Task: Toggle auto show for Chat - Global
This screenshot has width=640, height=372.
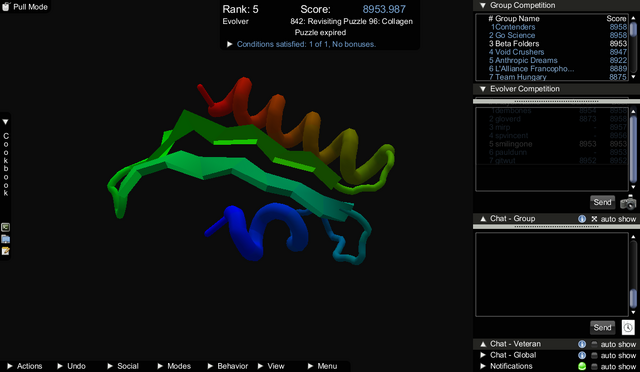Action: coord(594,355)
